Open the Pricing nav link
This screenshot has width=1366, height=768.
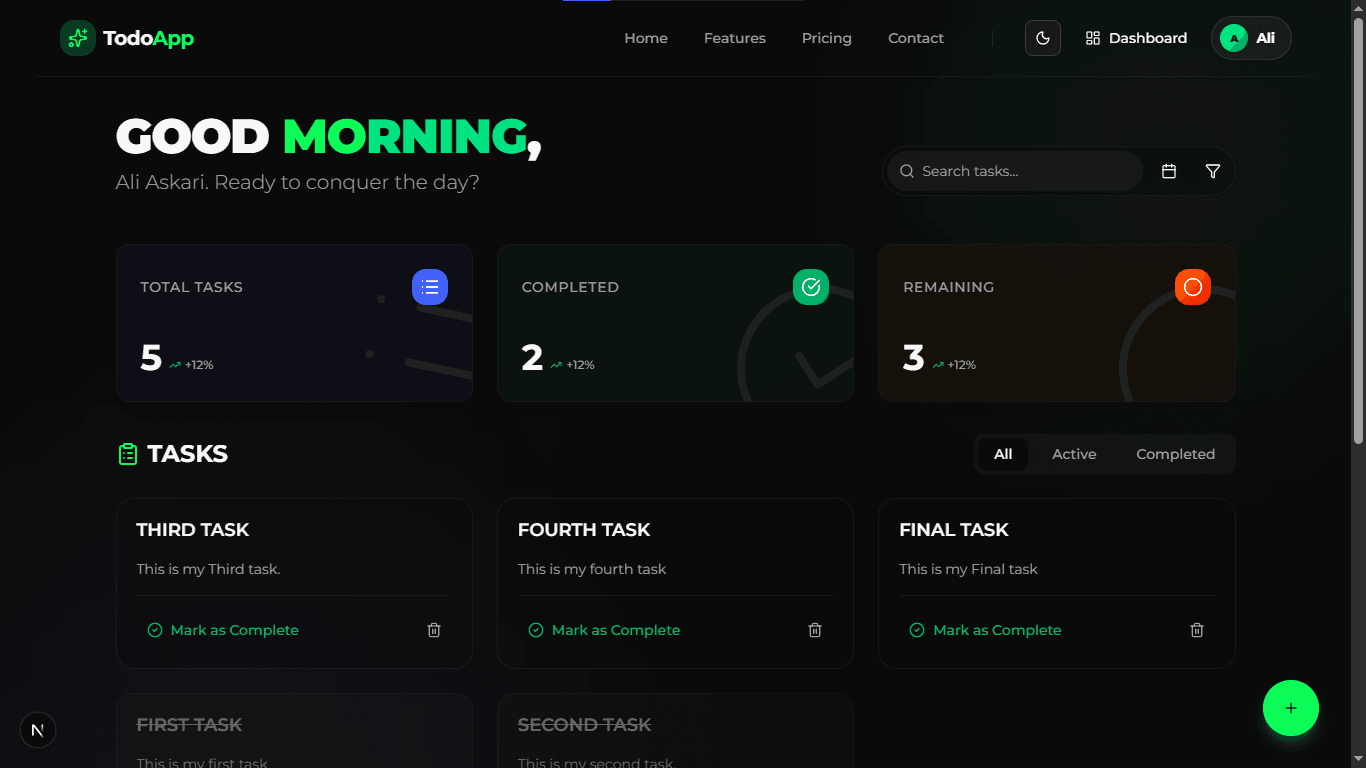pos(827,38)
